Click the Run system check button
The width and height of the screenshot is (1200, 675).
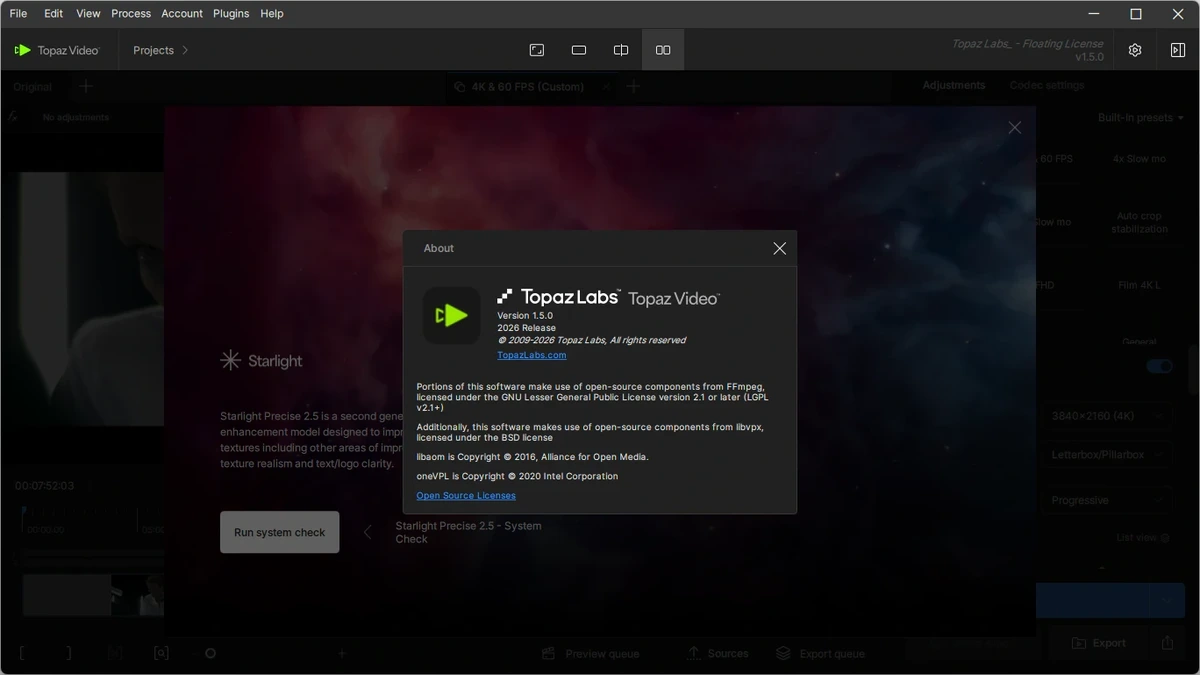(280, 532)
